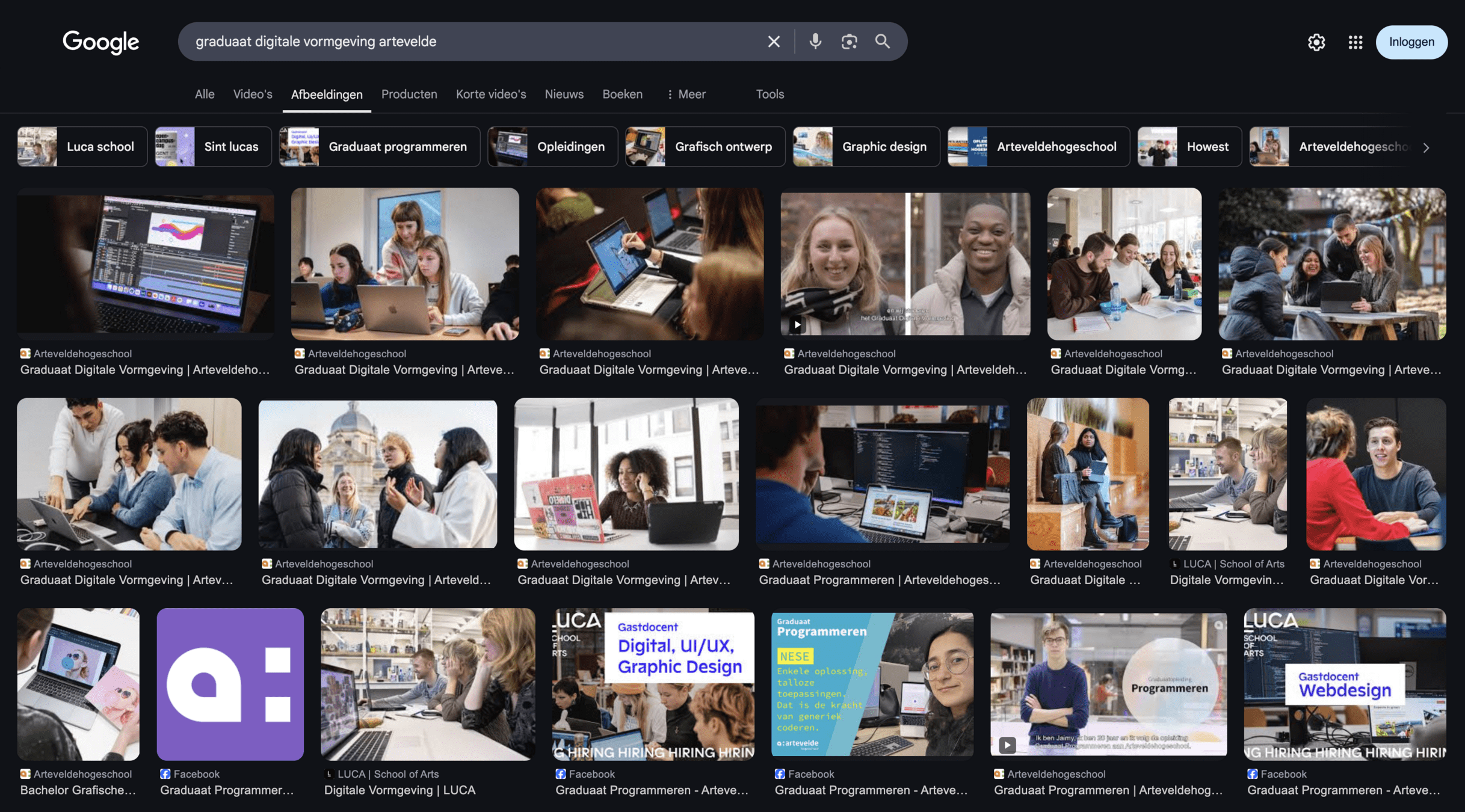The image size is (1465, 812).
Task: Open the Google apps grid icon
Action: click(1355, 42)
